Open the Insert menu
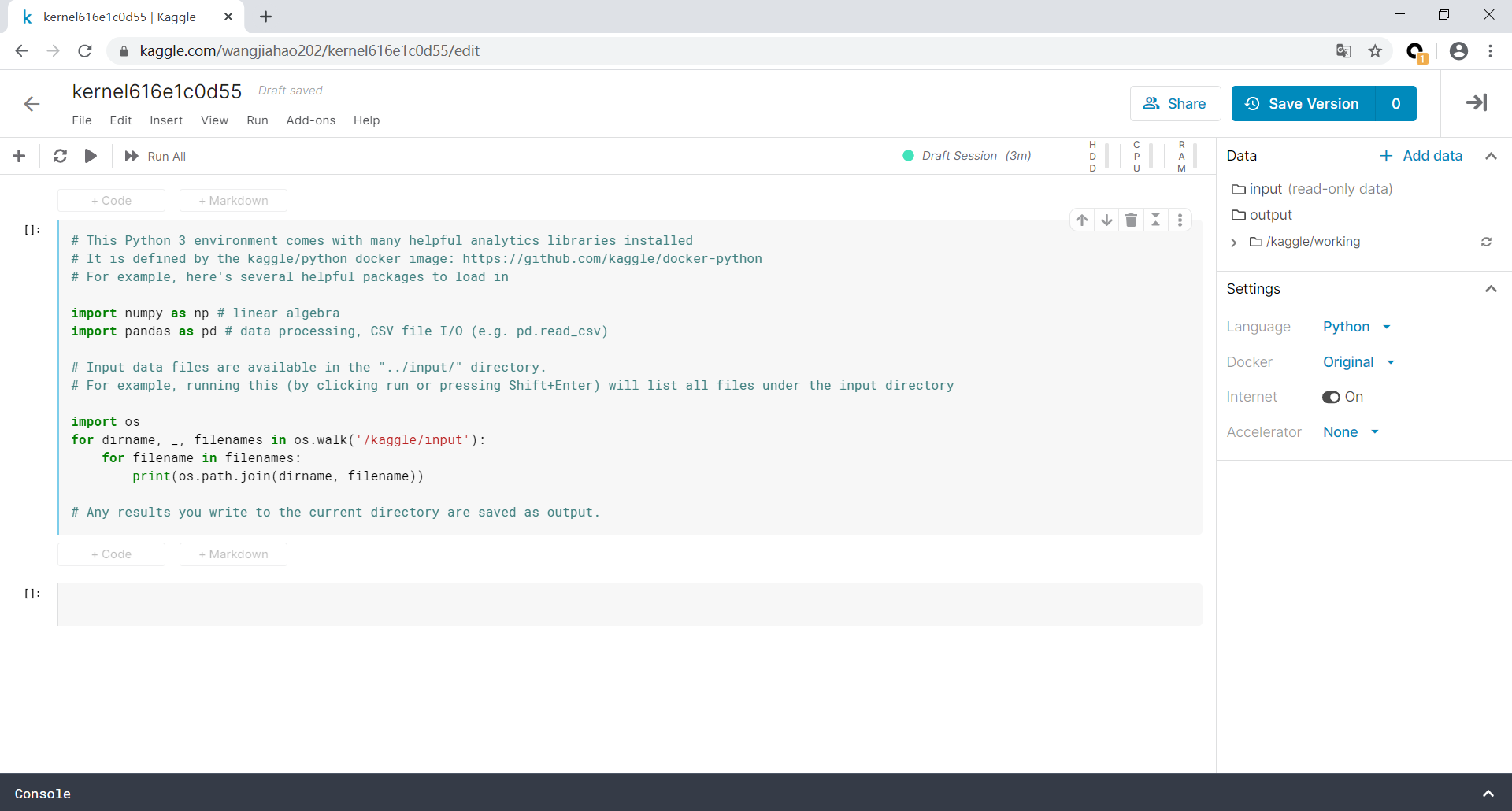The image size is (1512, 811). coord(166,120)
